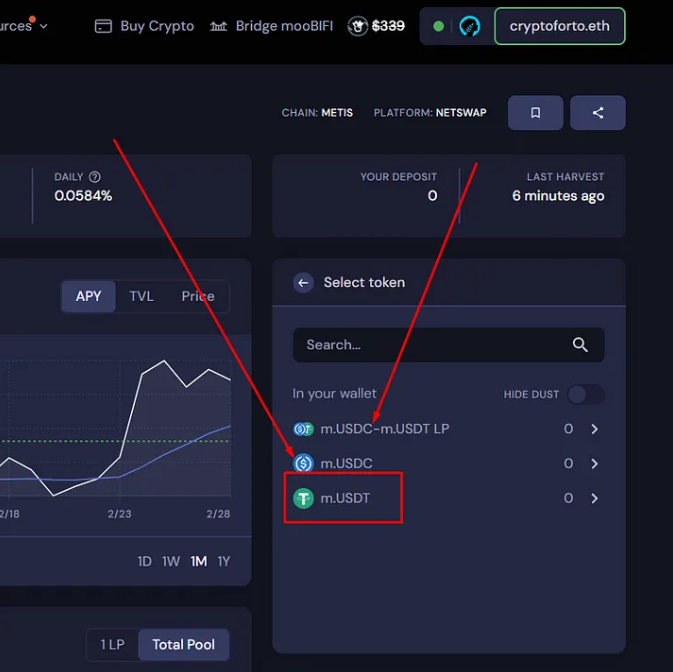This screenshot has height=672, width=673.
Task: Click the magnifier icon in search box
Action: 580,345
